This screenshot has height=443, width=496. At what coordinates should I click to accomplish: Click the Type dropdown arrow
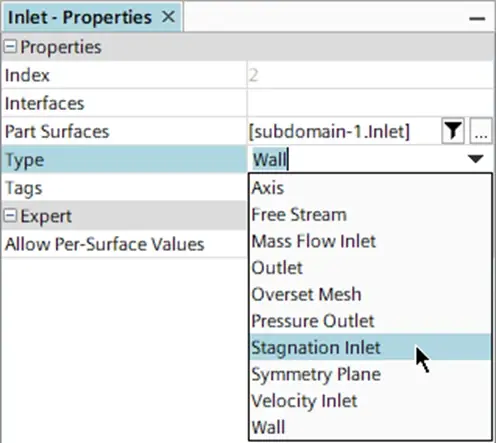pos(476,159)
